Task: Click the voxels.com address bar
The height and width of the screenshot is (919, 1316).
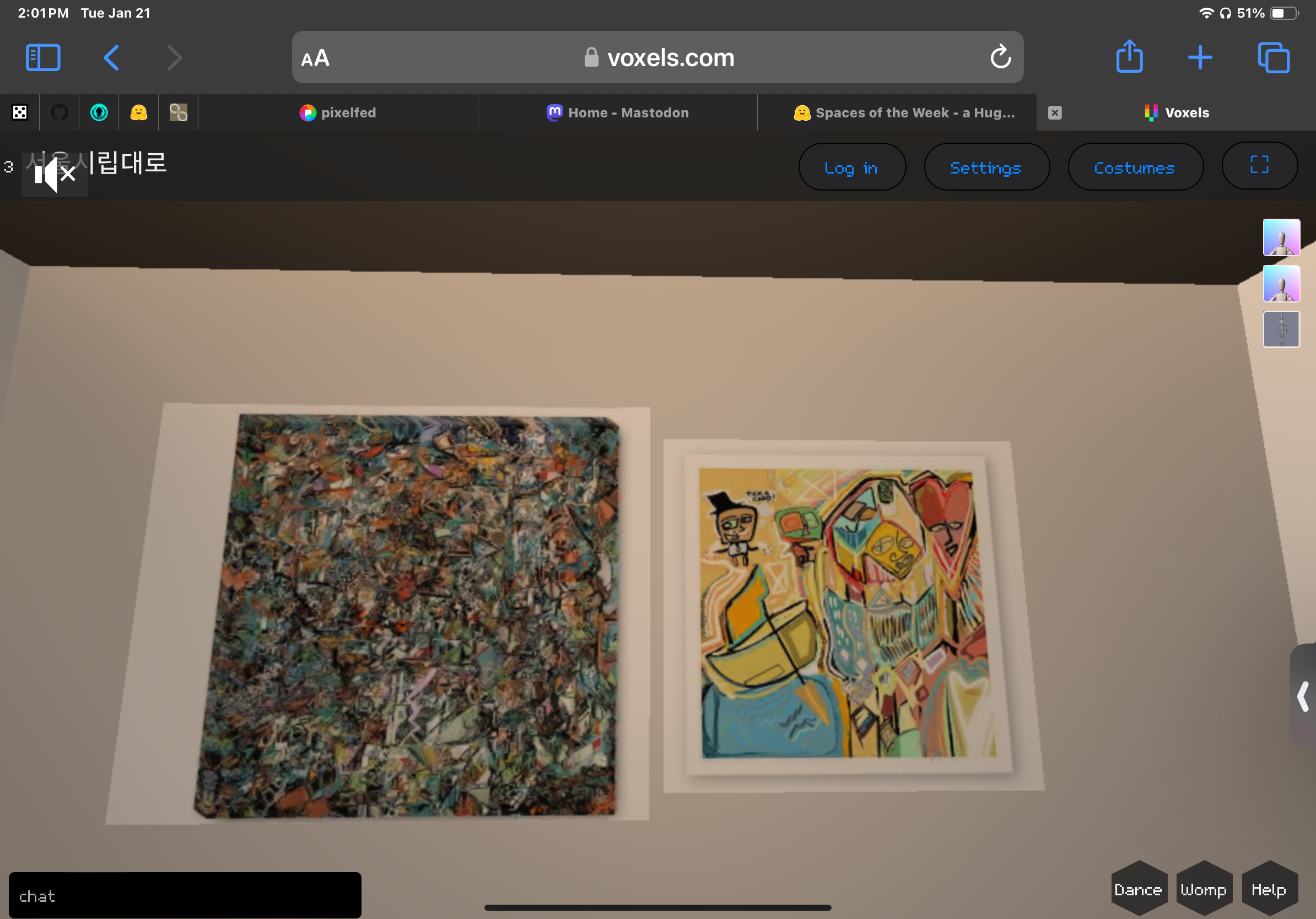Action: [x=657, y=57]
